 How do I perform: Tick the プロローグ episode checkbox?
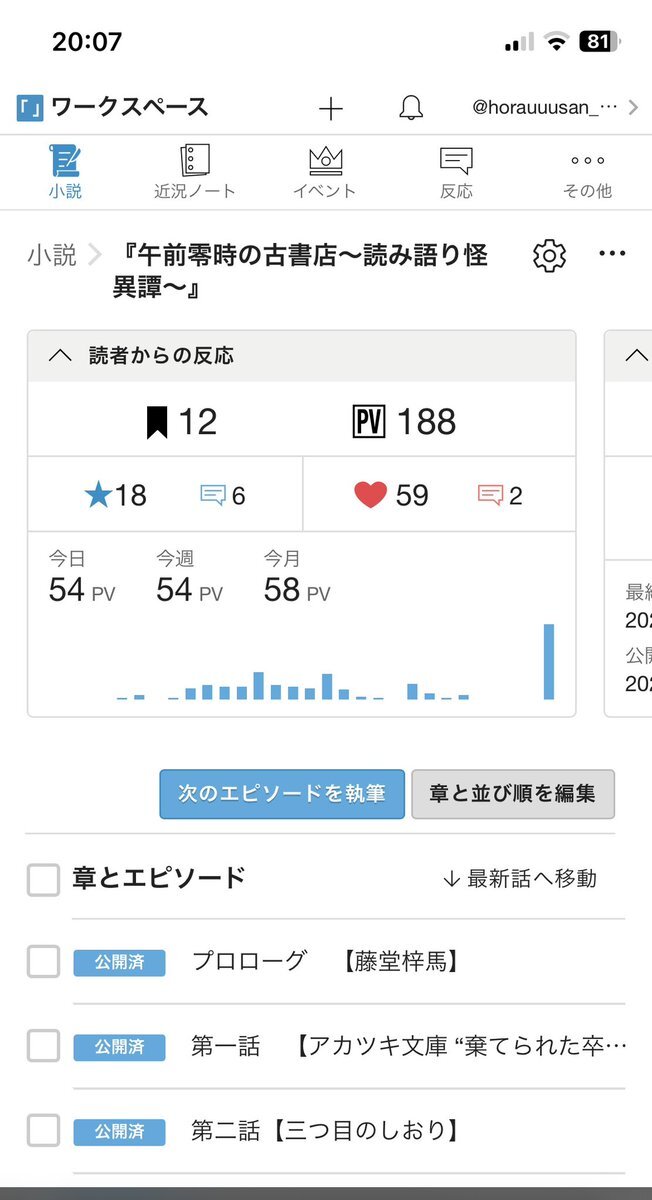pyautogui.click(x=43, y=962)
